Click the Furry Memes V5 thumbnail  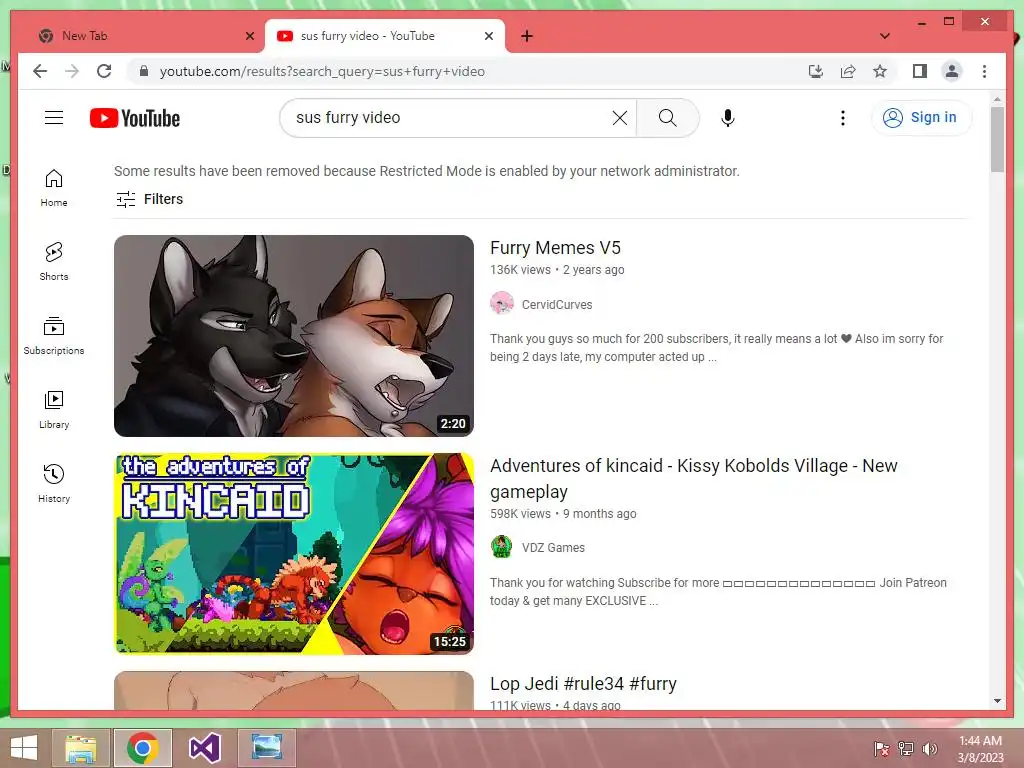[x=294, y=336]
